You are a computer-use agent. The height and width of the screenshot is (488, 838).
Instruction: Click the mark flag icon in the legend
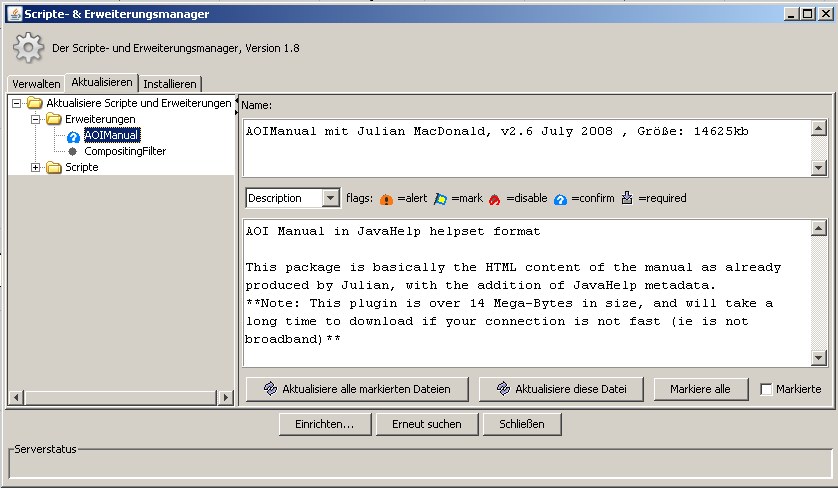[440, 199]
